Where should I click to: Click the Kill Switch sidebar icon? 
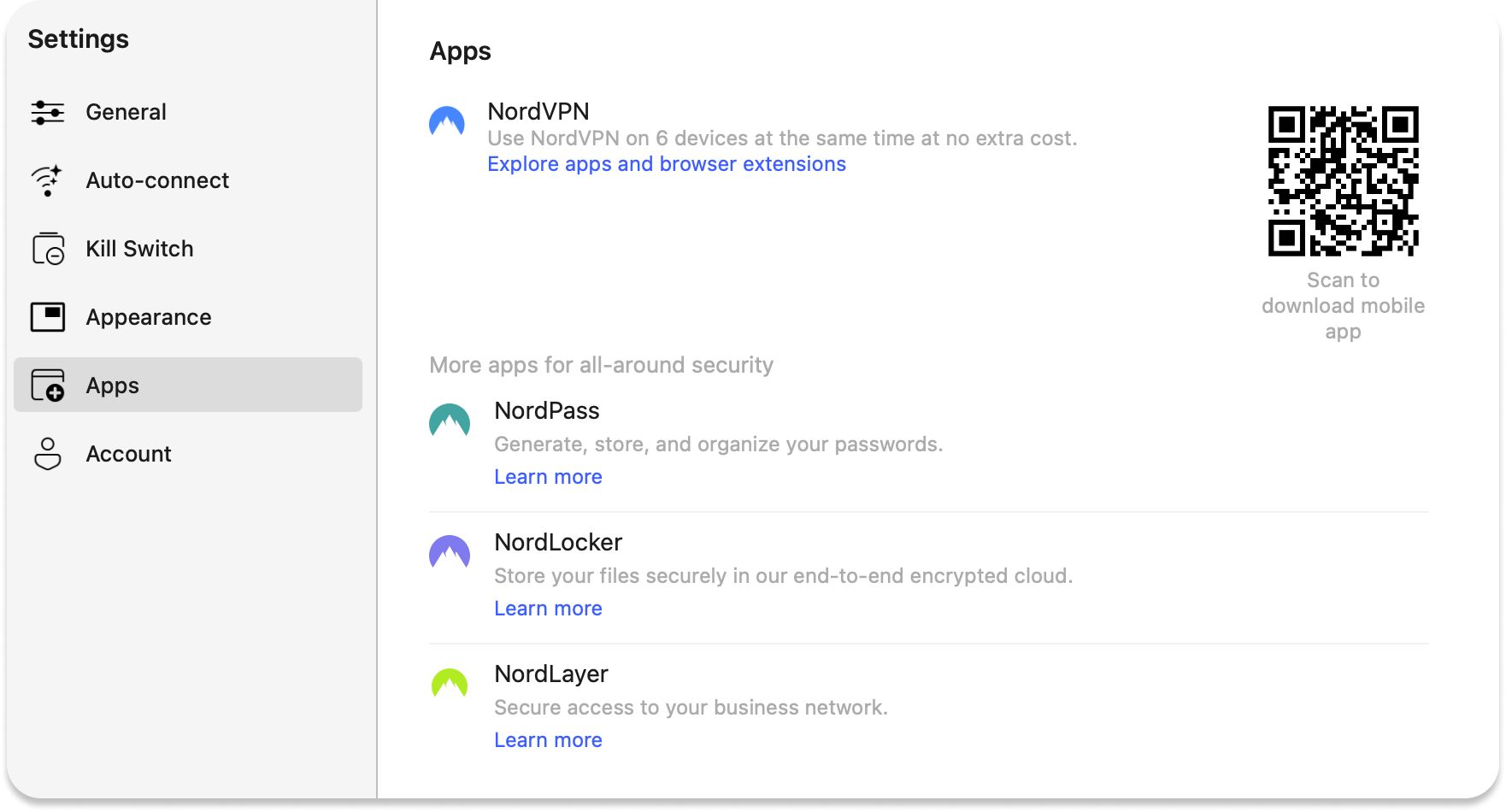[x=48, y=249]
